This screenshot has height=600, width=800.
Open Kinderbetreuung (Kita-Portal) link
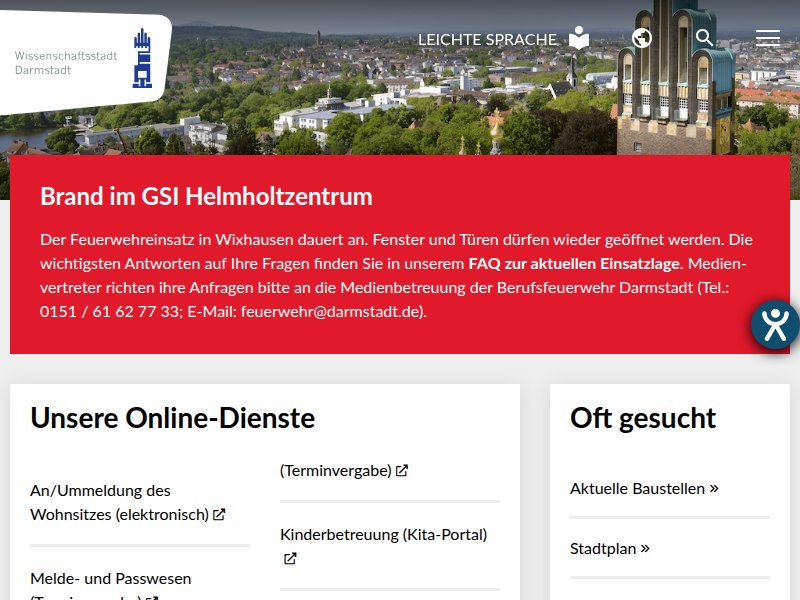tap(383, 535)
